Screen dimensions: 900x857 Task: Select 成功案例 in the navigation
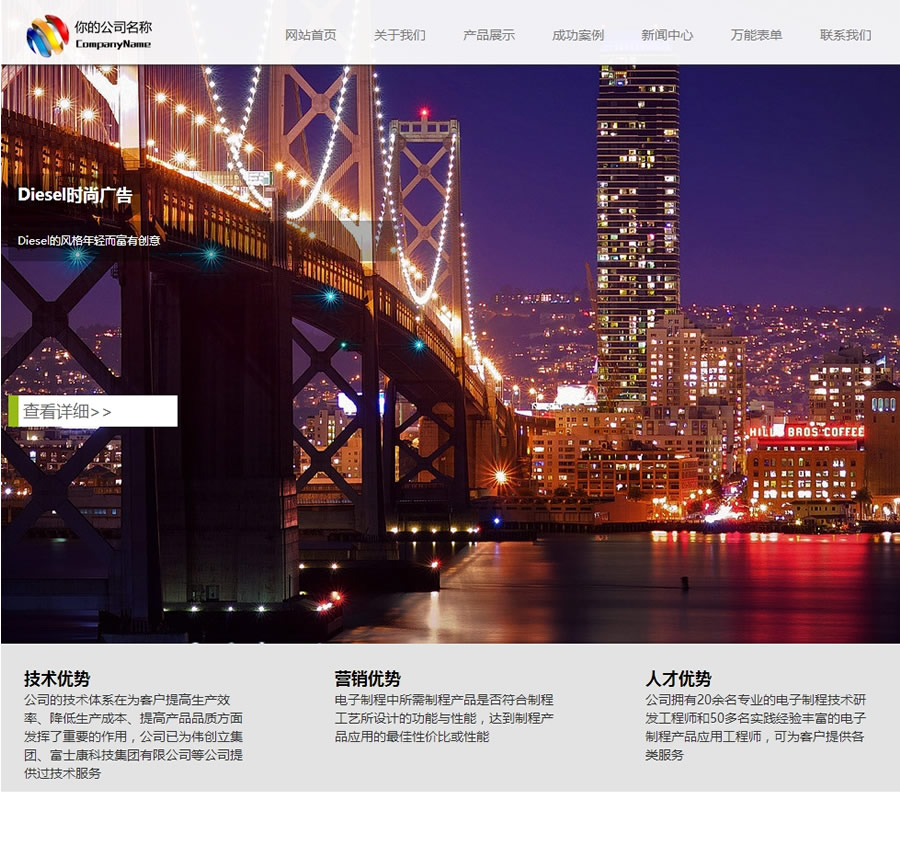577,35
